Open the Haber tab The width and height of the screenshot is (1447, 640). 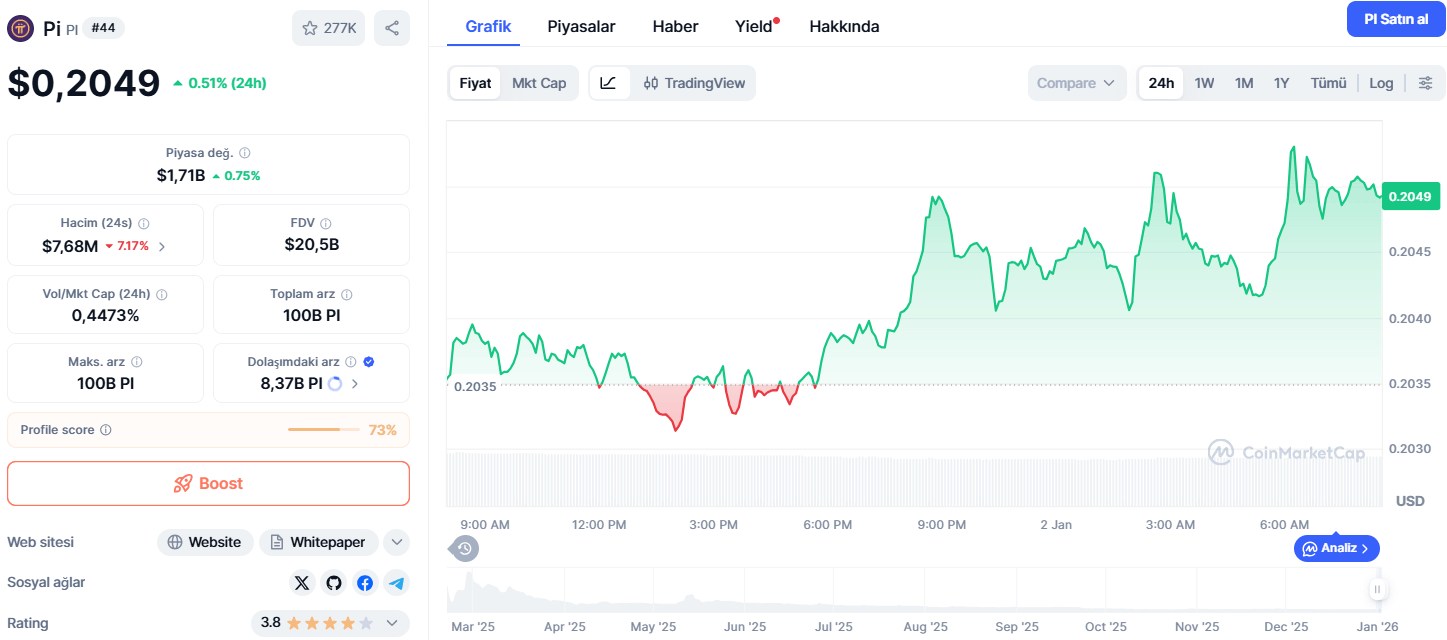pyautogui.click(x=676, y=26)
